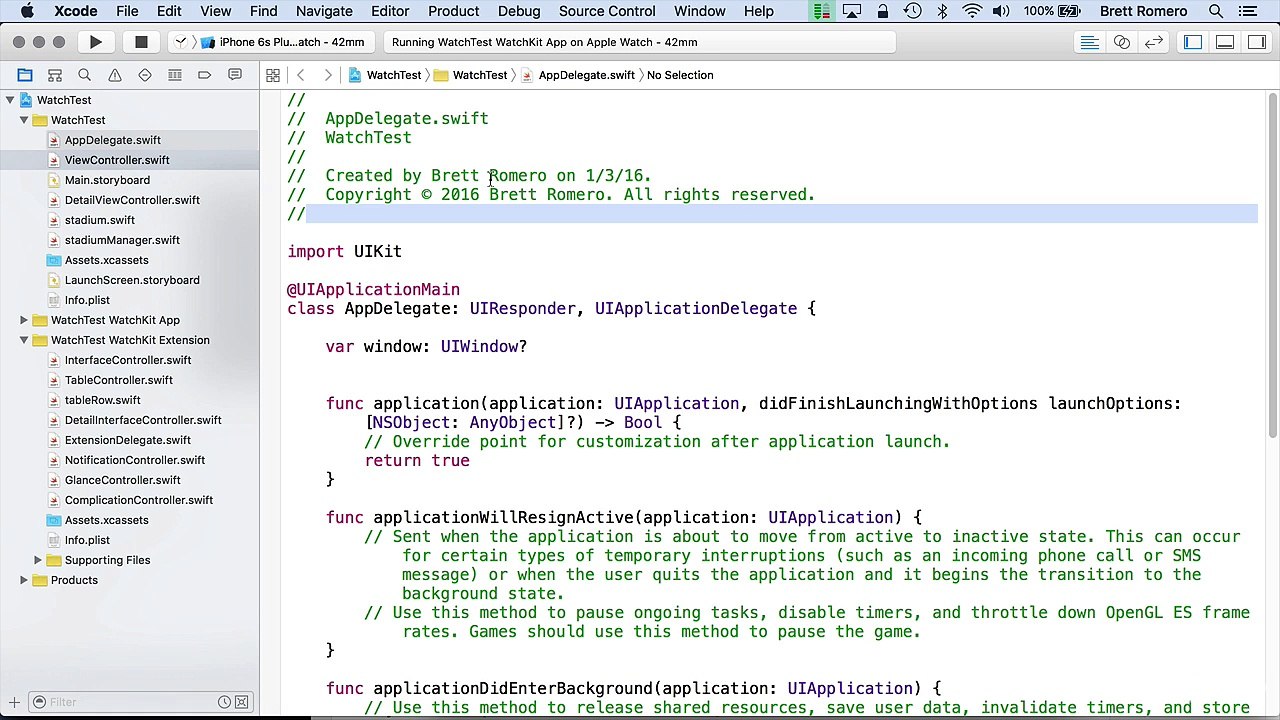Select the Standard editor mode
This screenshot has width=1280, height=720.
(x=1090, y=42)
